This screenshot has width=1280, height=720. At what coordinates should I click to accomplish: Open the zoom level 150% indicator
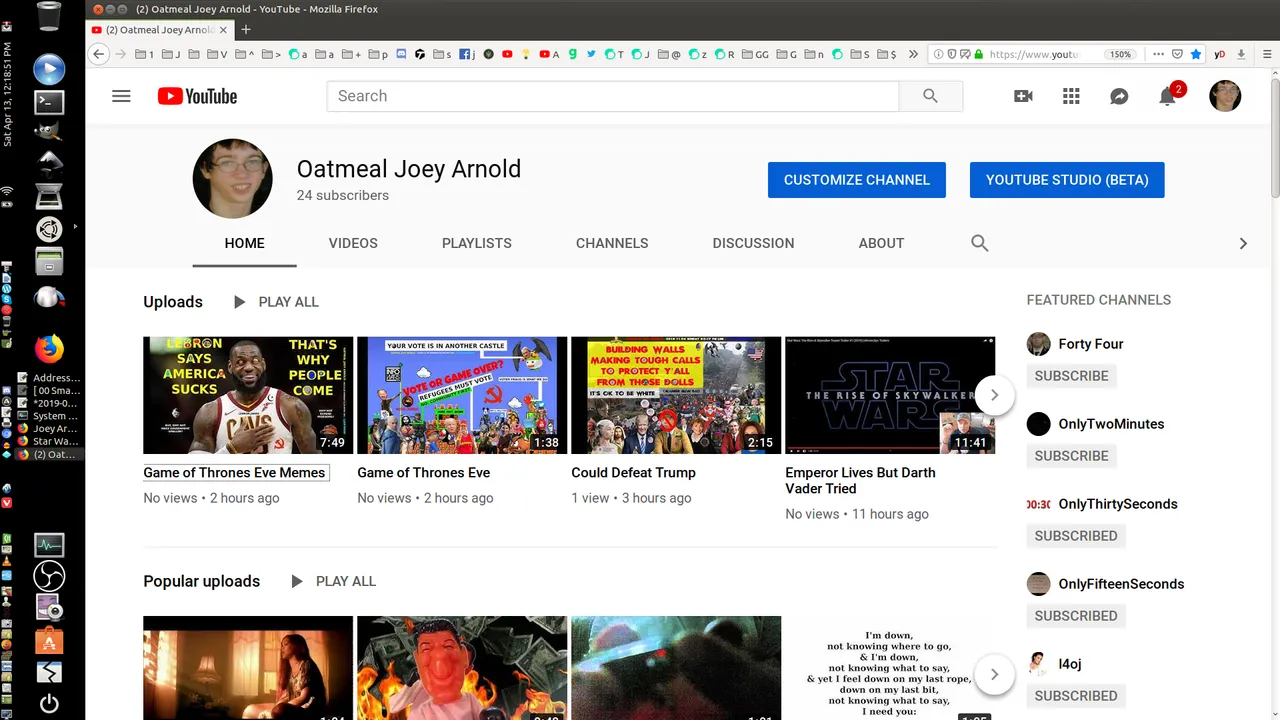tap(1120, 54)
